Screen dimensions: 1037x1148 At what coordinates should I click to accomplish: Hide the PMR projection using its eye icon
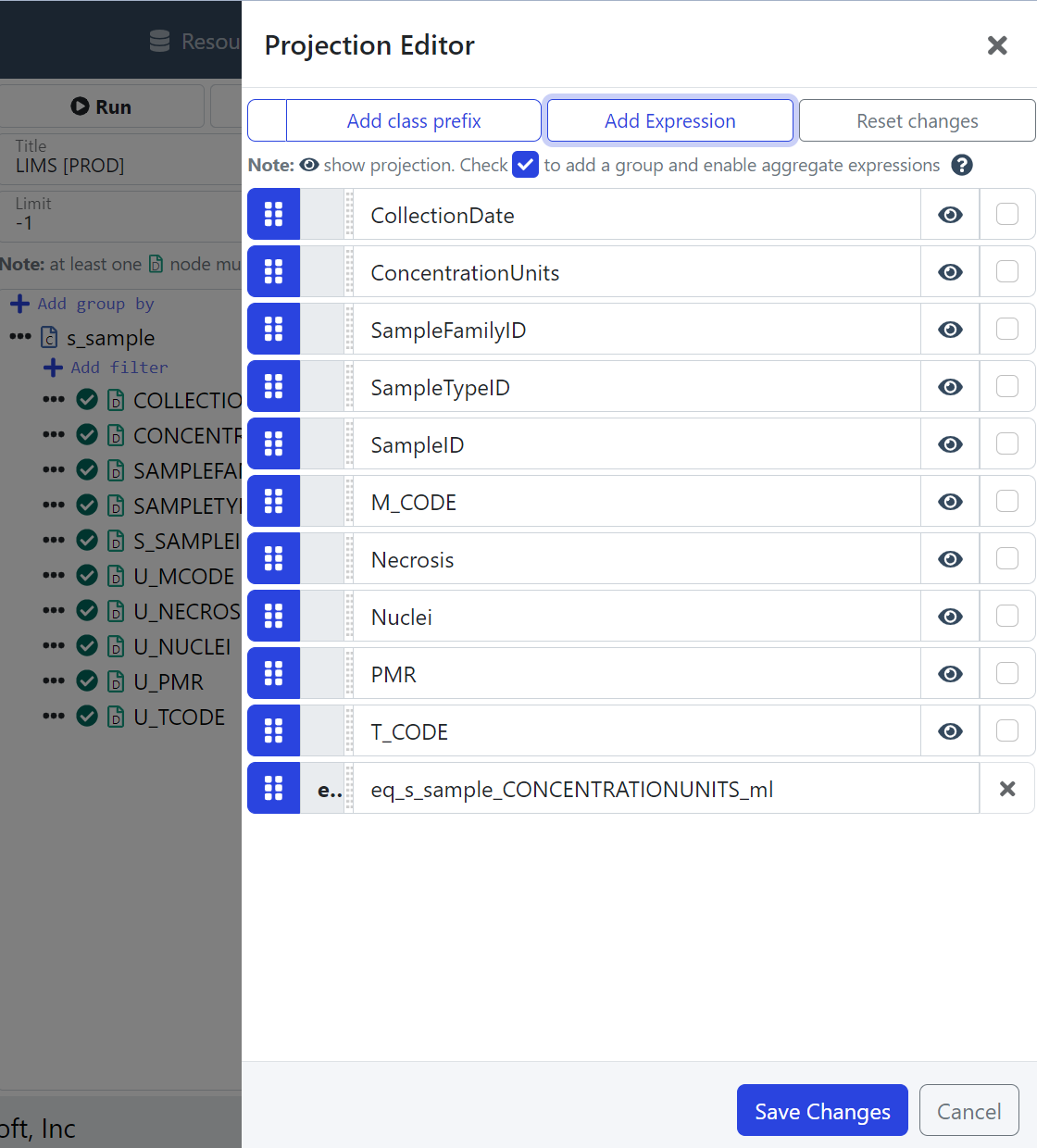[950, 674]
